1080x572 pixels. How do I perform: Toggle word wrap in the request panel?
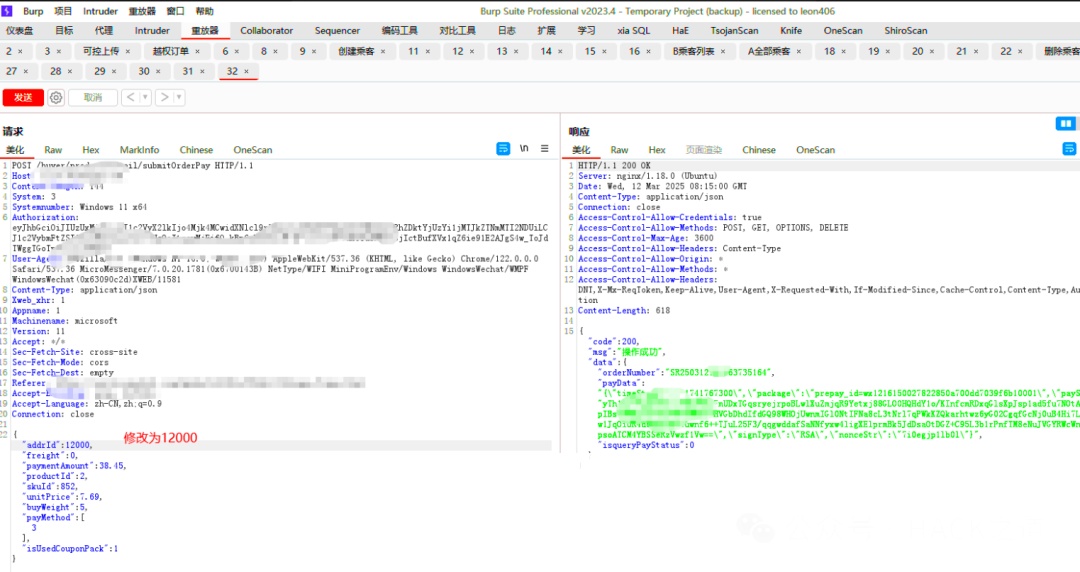coord(503,149)
